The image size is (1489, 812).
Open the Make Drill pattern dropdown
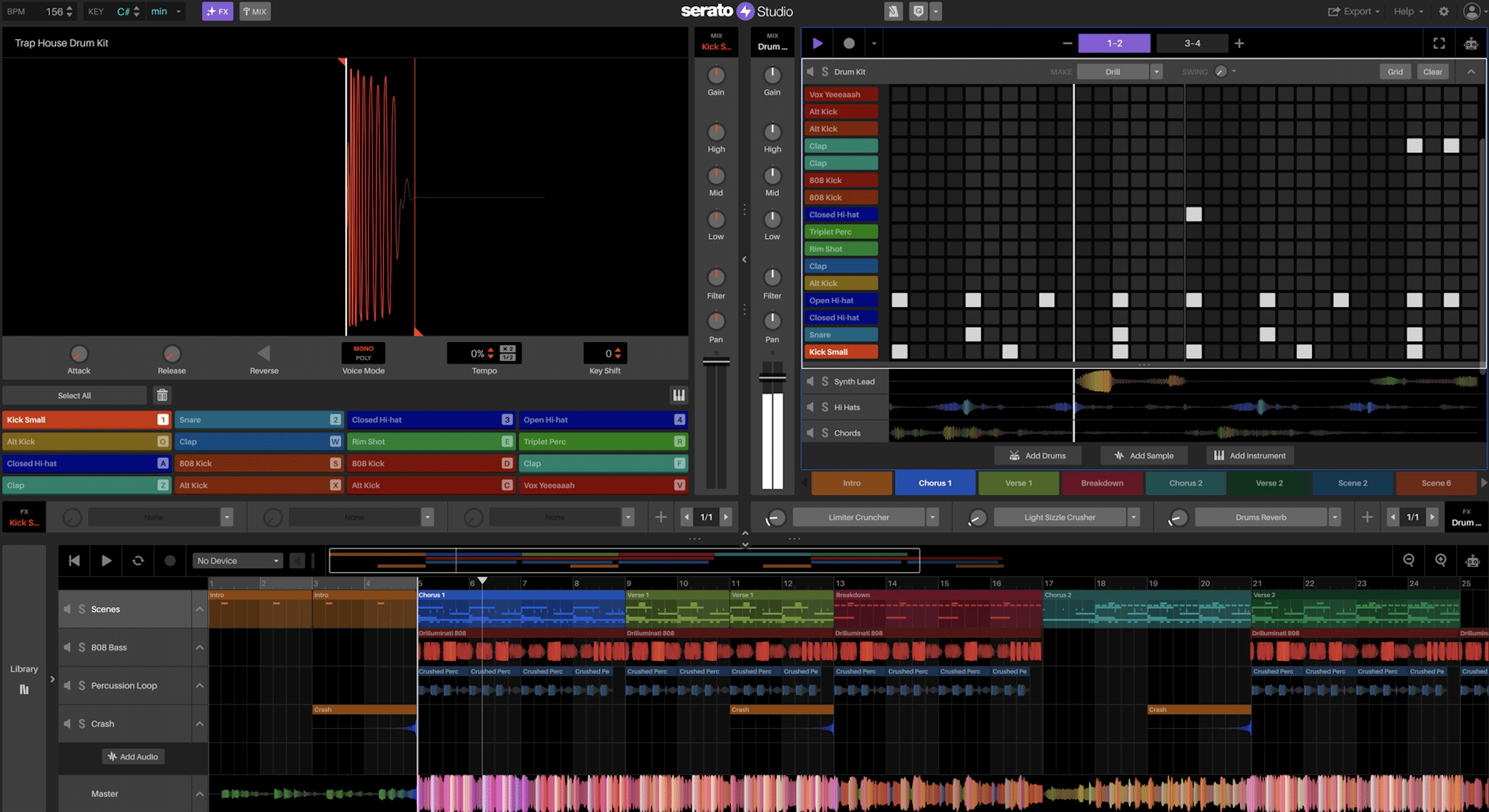click(x=1156, y=71)
